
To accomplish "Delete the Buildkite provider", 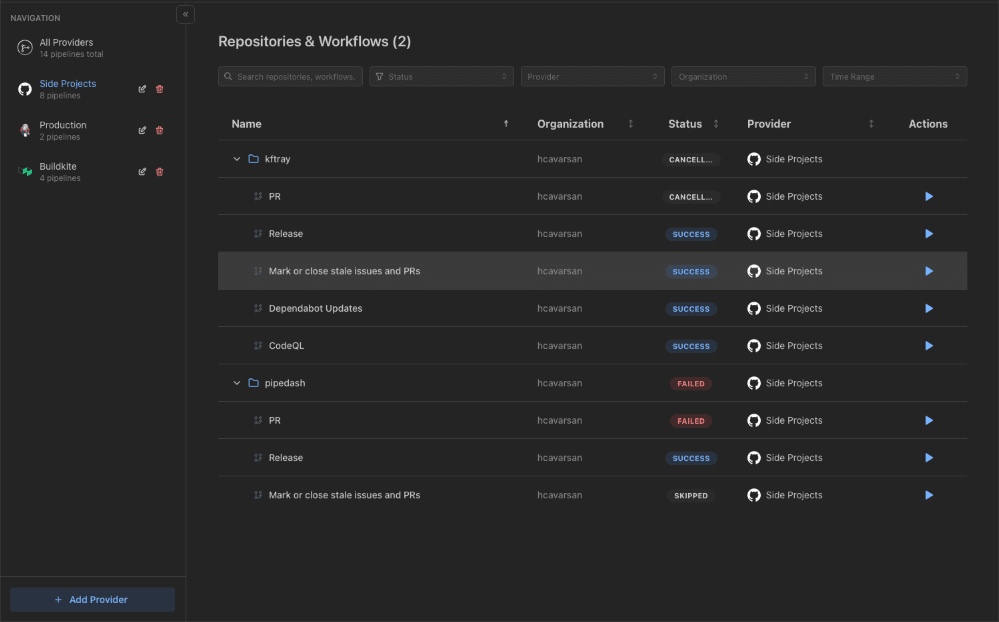I will (160, 171).
